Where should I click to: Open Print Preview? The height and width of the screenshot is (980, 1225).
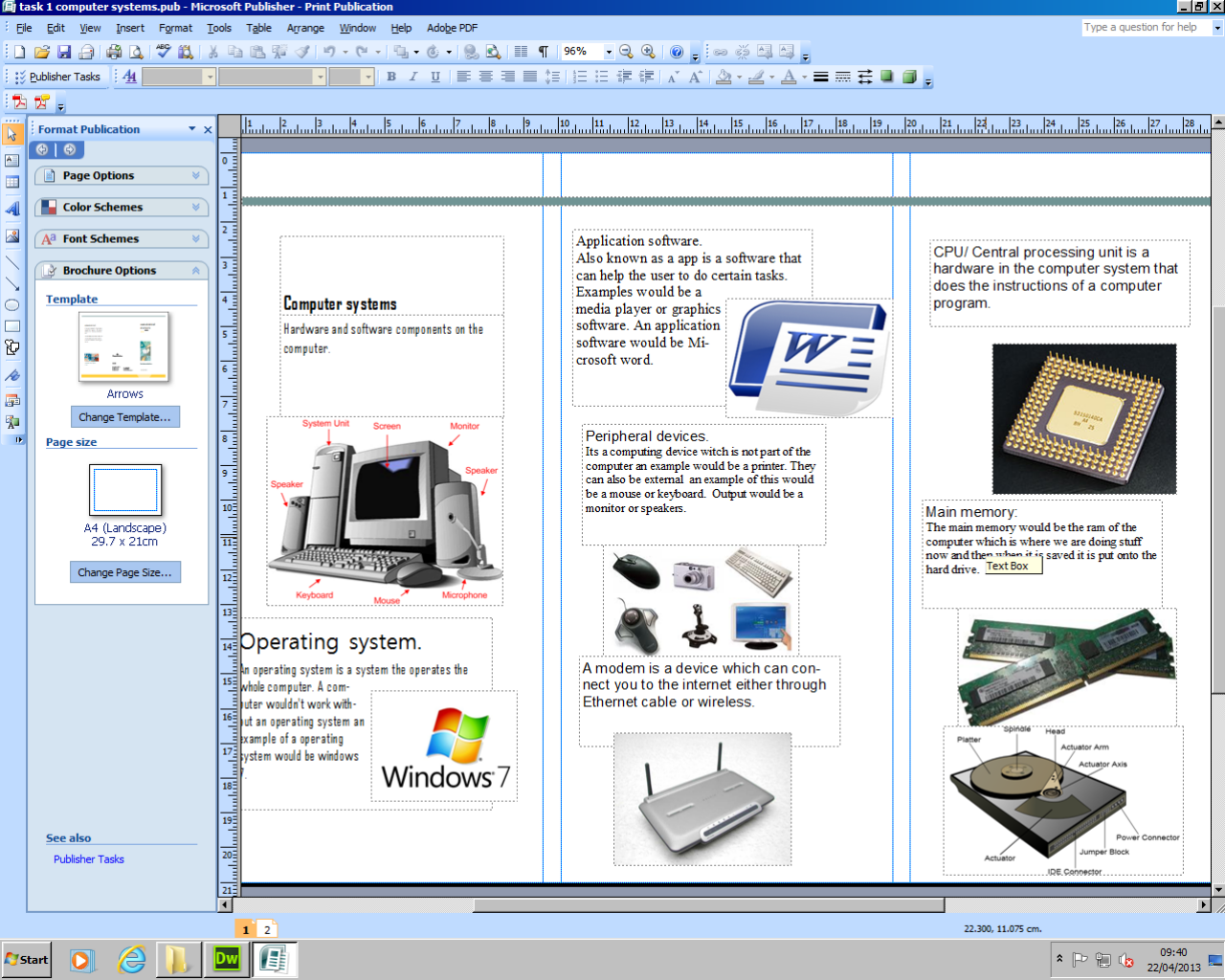[x=137, y=52]
